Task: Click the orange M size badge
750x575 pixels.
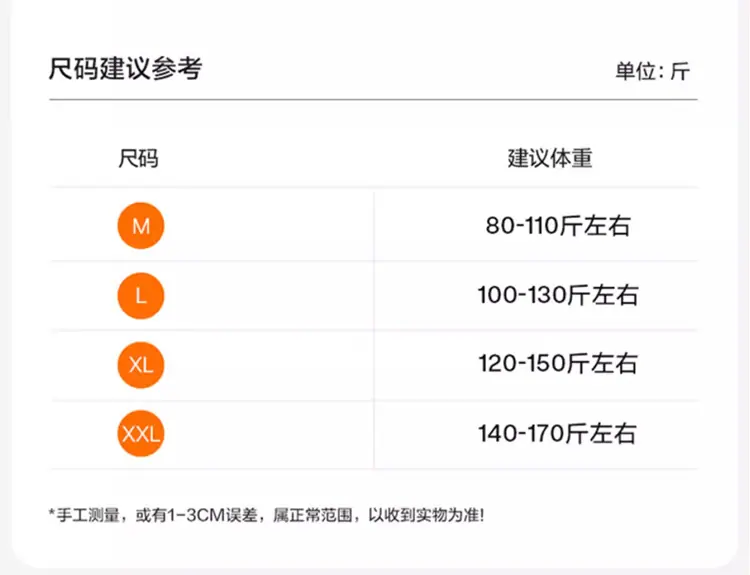Action: coord(140,226)
